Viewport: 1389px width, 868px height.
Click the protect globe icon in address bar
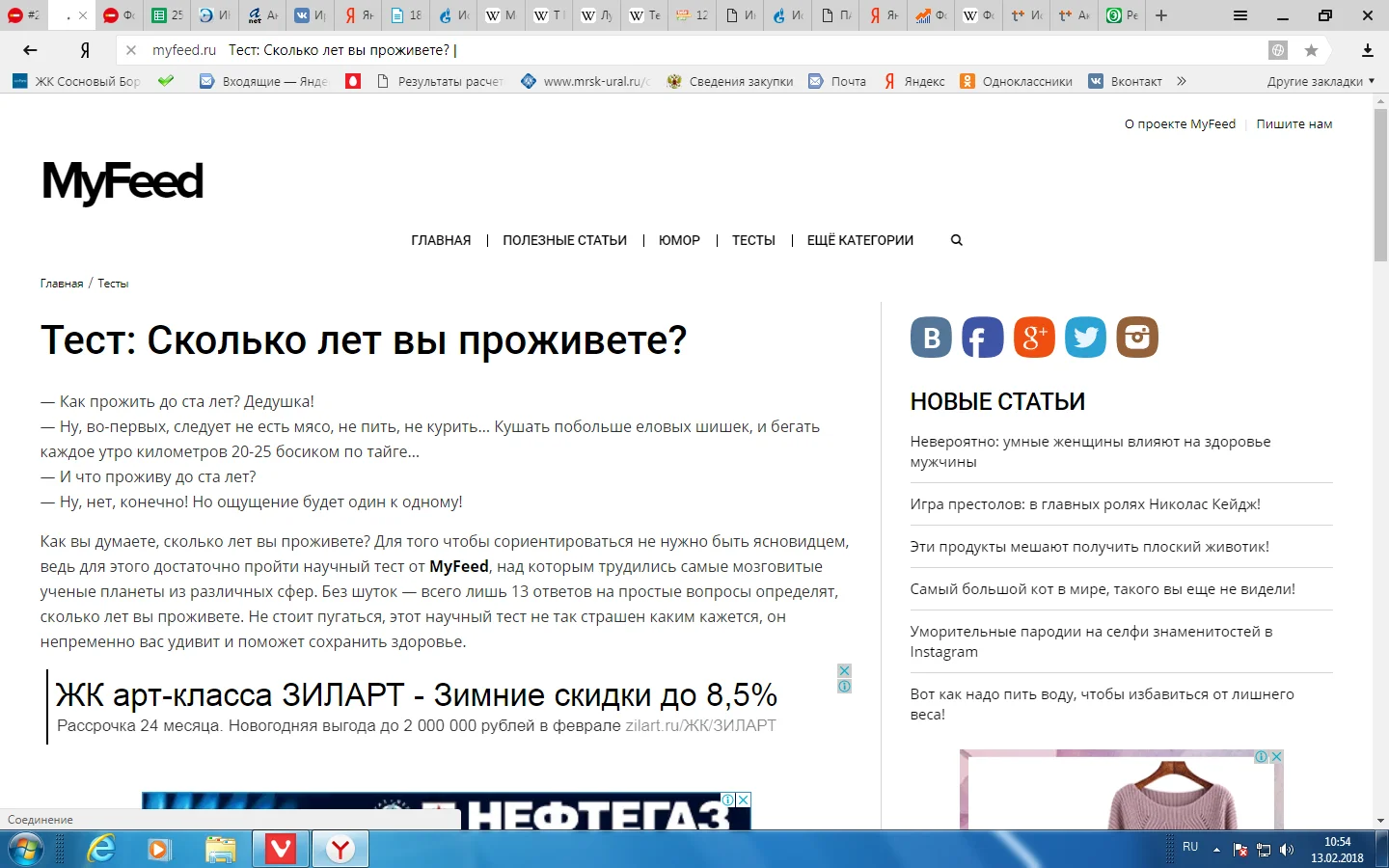coord(1278,50)
